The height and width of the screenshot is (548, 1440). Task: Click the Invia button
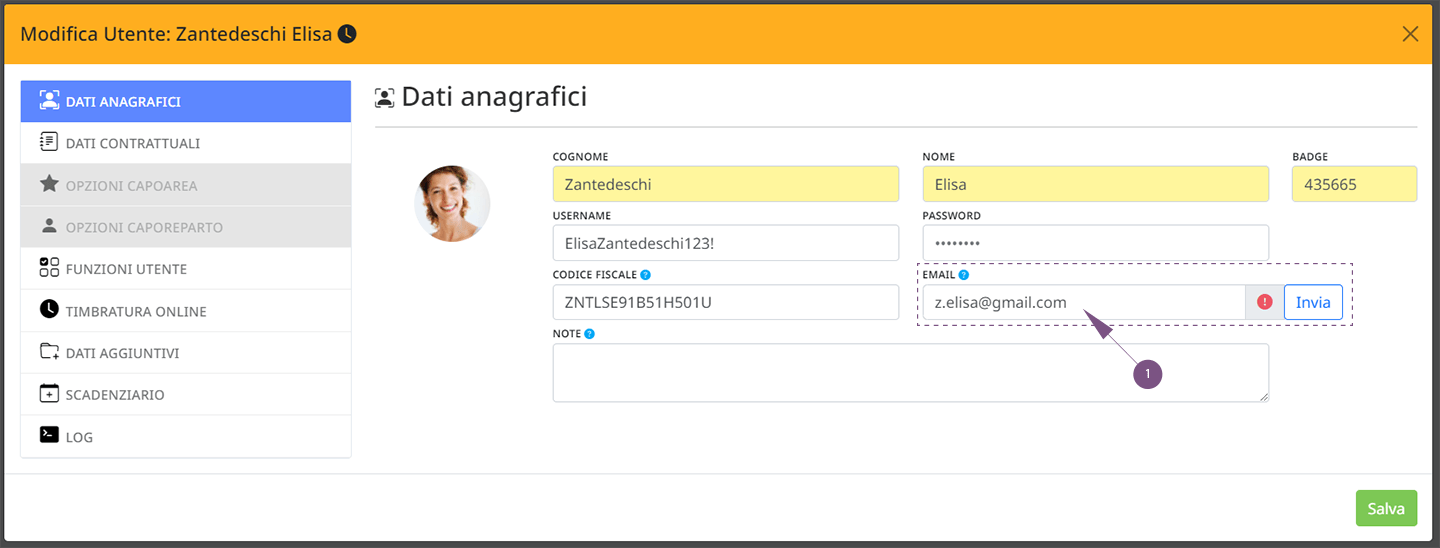[1313, 302]
